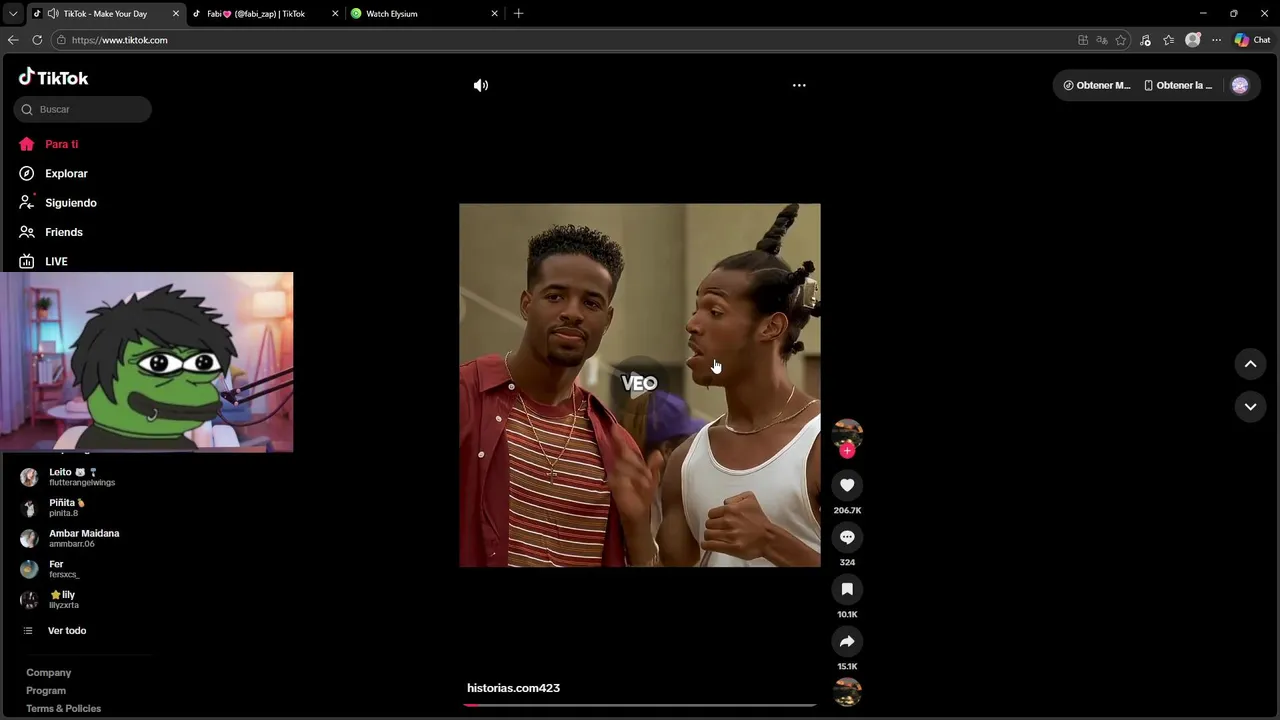Open the translate page icon
The height and width of the screenshot is (720, 1280).
[x=1102, y=40]
